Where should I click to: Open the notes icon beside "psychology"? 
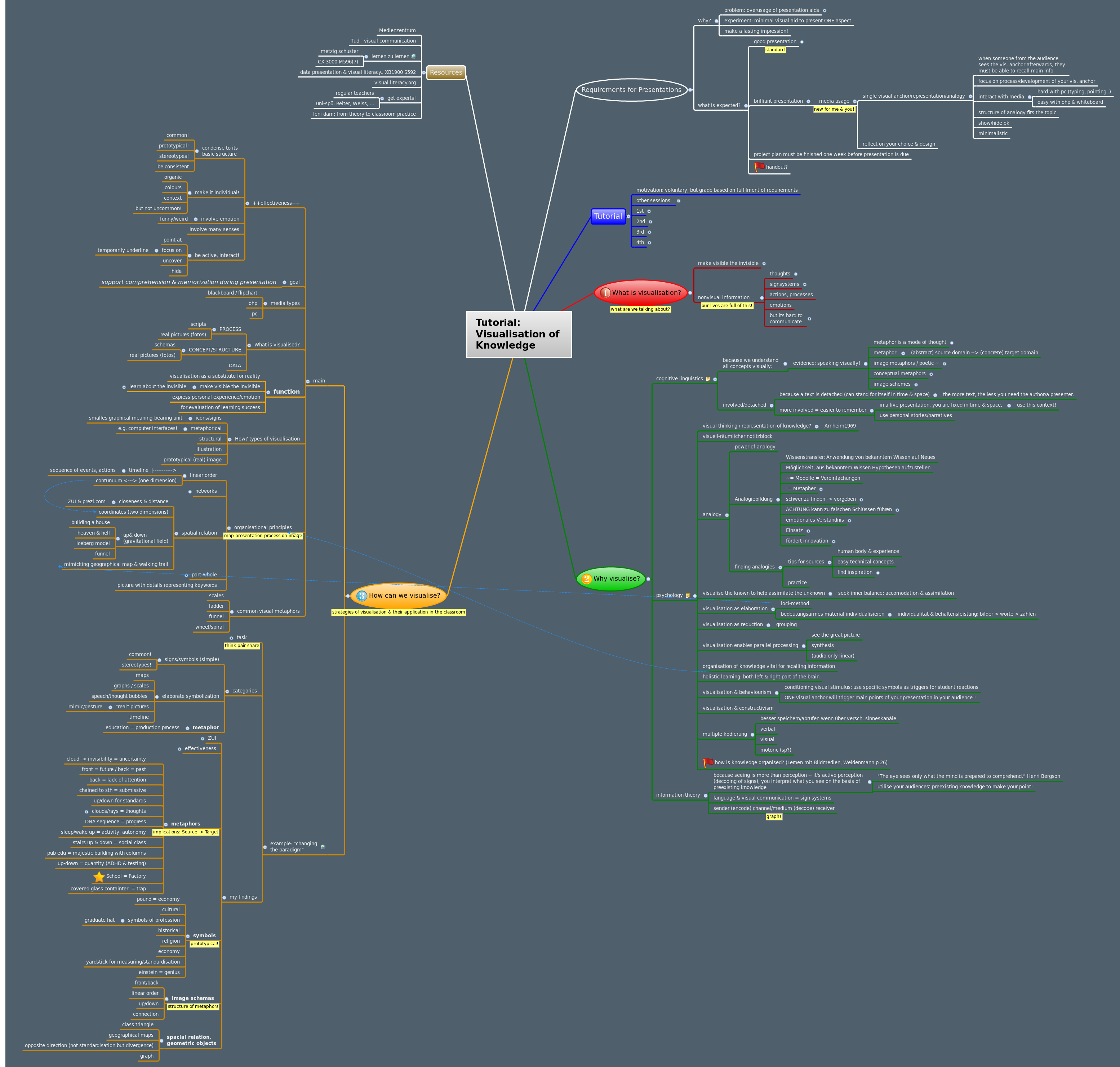pos(688,596)
